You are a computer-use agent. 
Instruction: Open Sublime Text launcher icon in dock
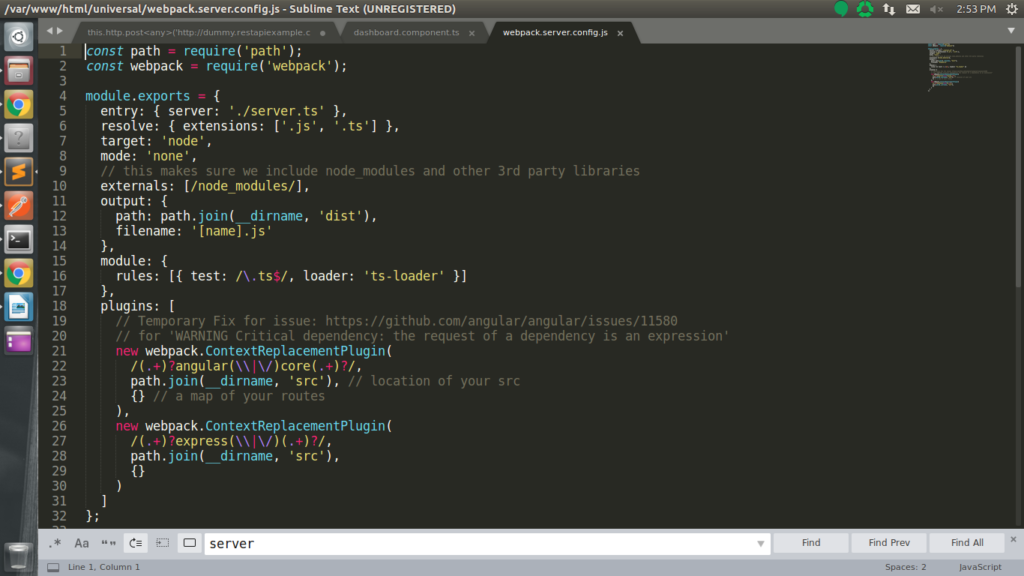coord(18,172)
